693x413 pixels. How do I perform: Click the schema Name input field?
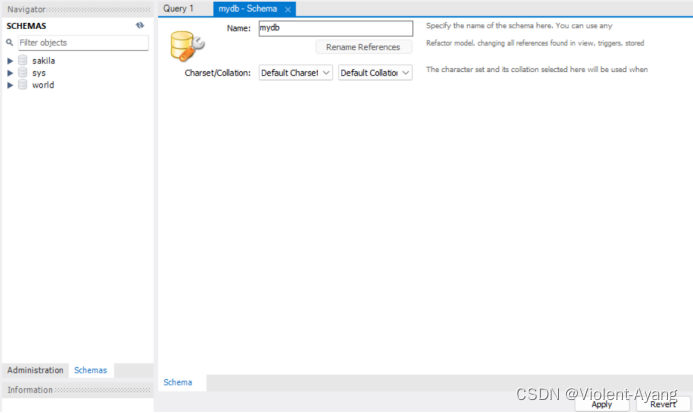[336, 28]
